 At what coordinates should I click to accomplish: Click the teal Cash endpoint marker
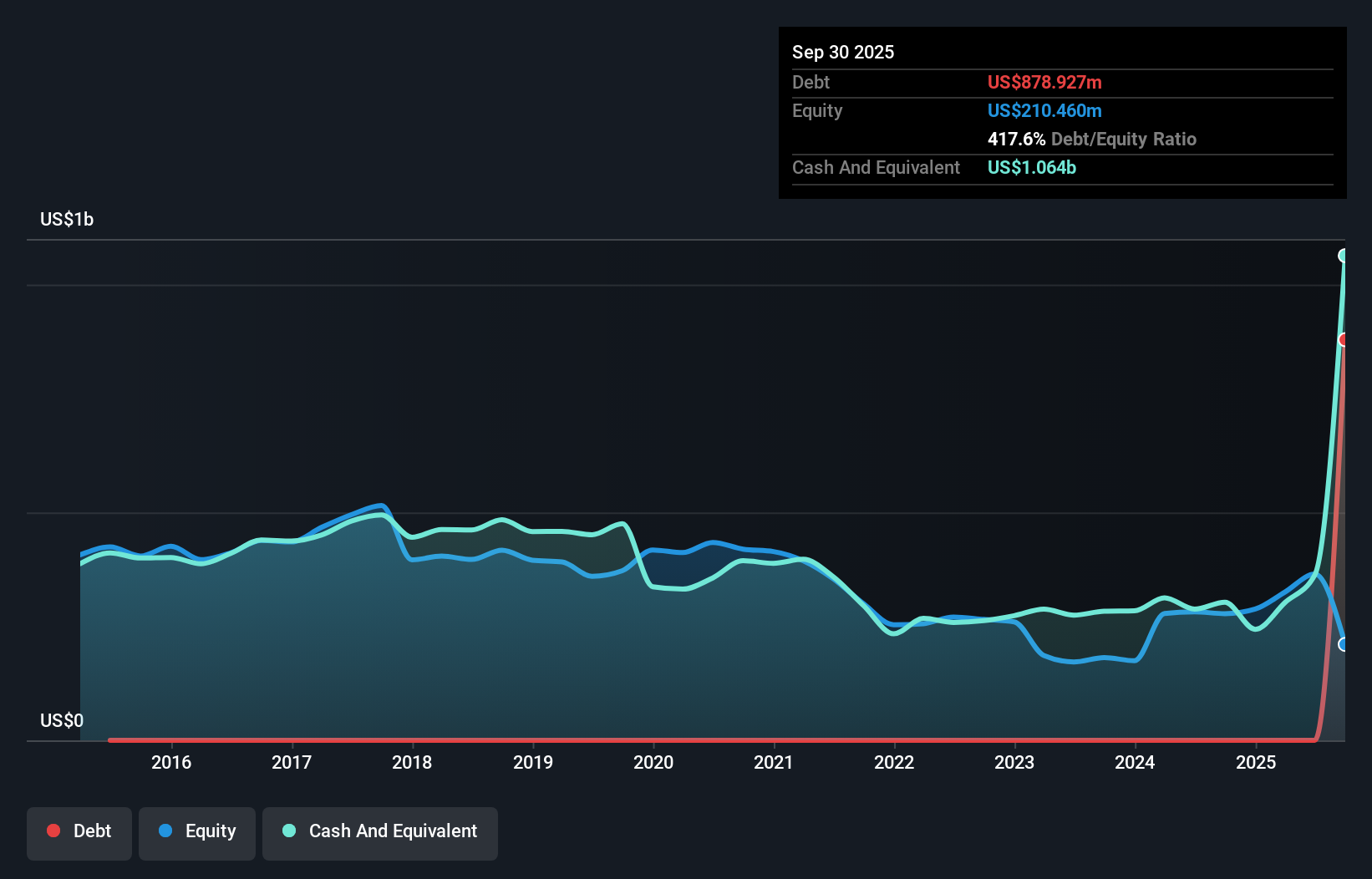[1344, 256]
